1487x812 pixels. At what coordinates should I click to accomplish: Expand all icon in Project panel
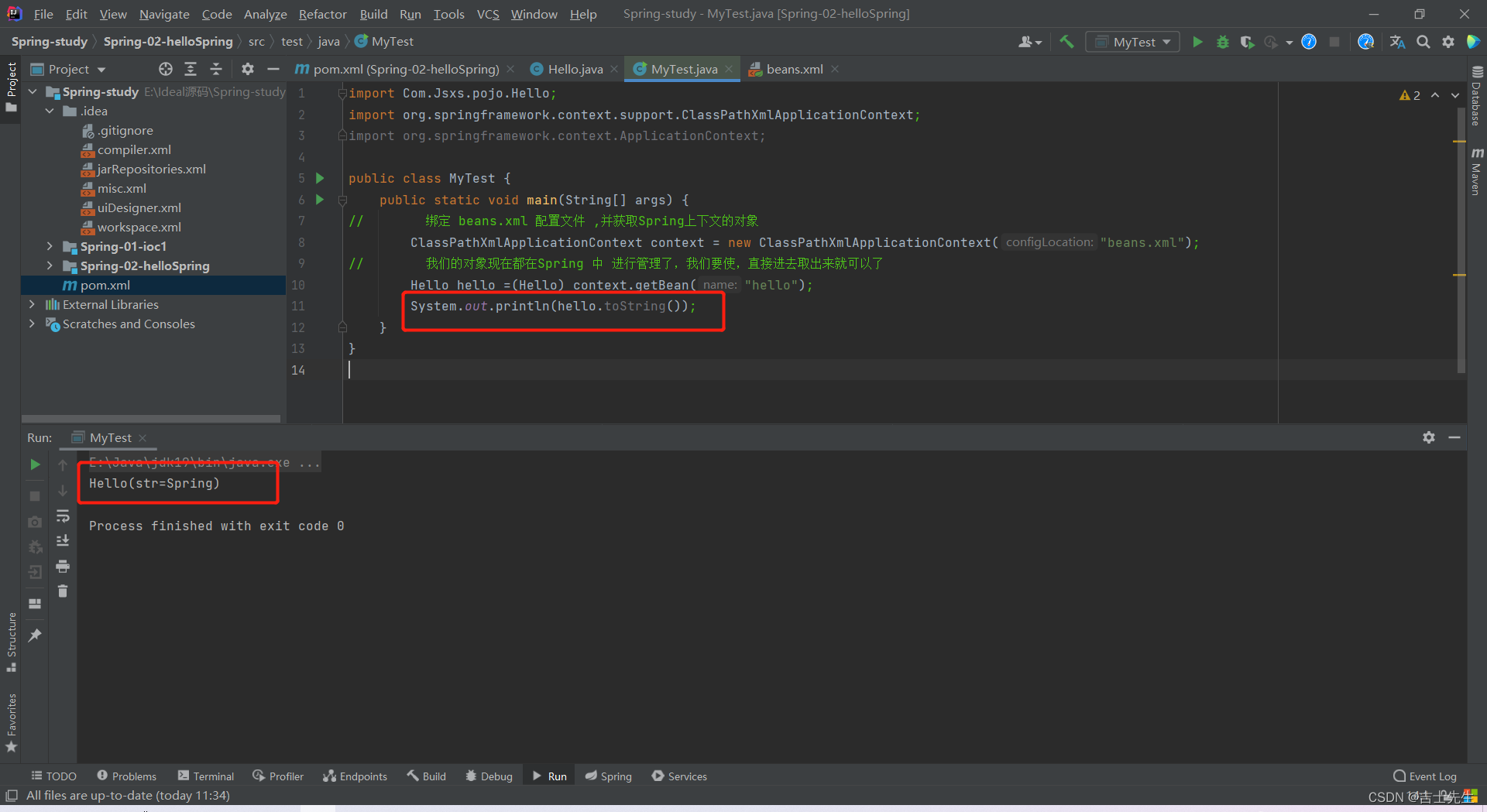coord(191,69)
